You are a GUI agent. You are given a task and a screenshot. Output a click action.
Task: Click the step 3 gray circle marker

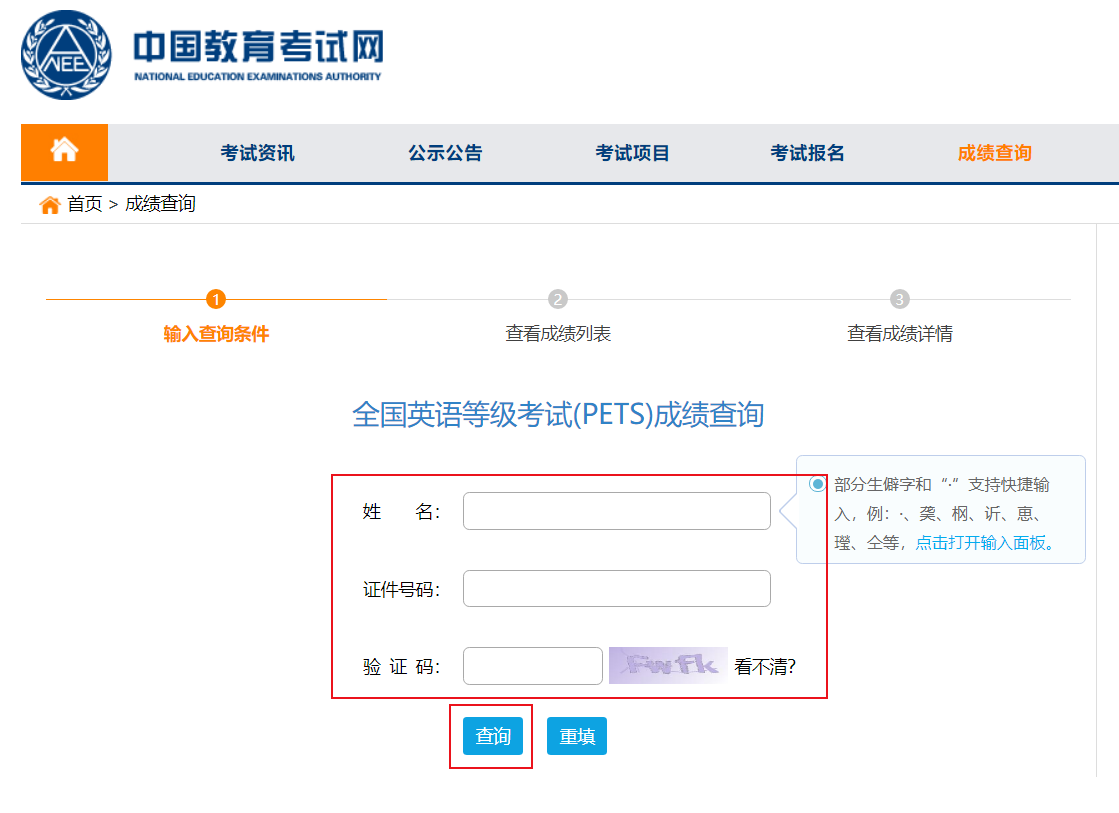(900, 299)
